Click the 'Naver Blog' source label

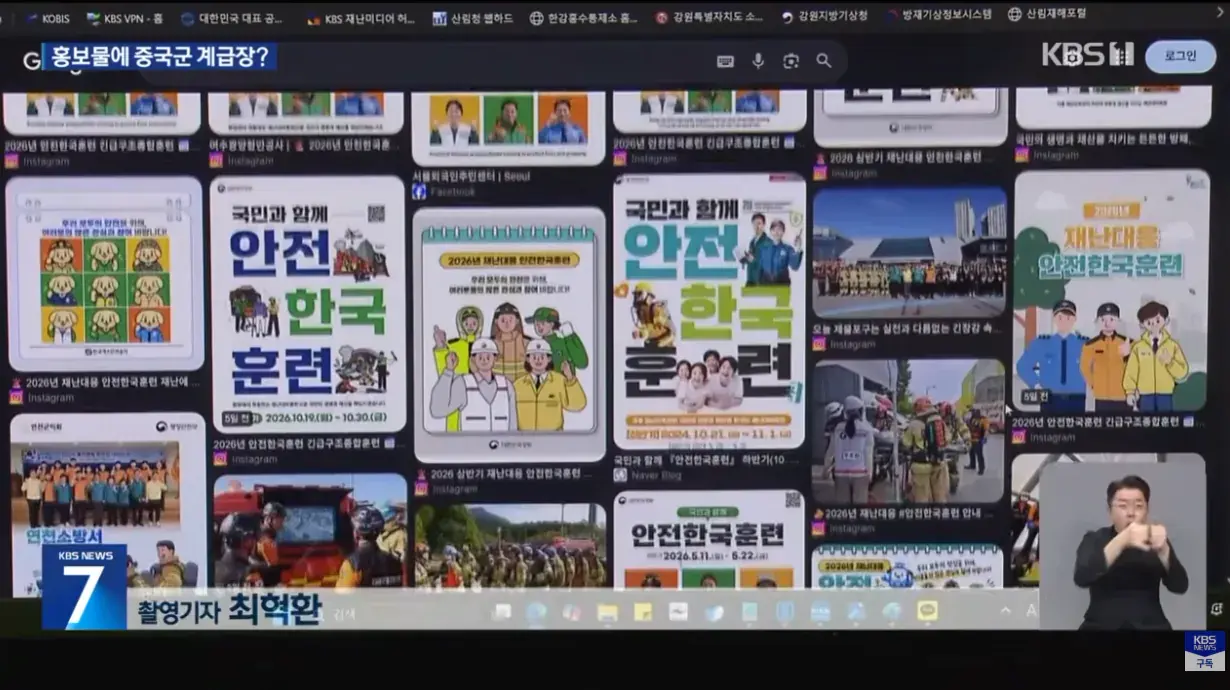(x=655, y=475)
